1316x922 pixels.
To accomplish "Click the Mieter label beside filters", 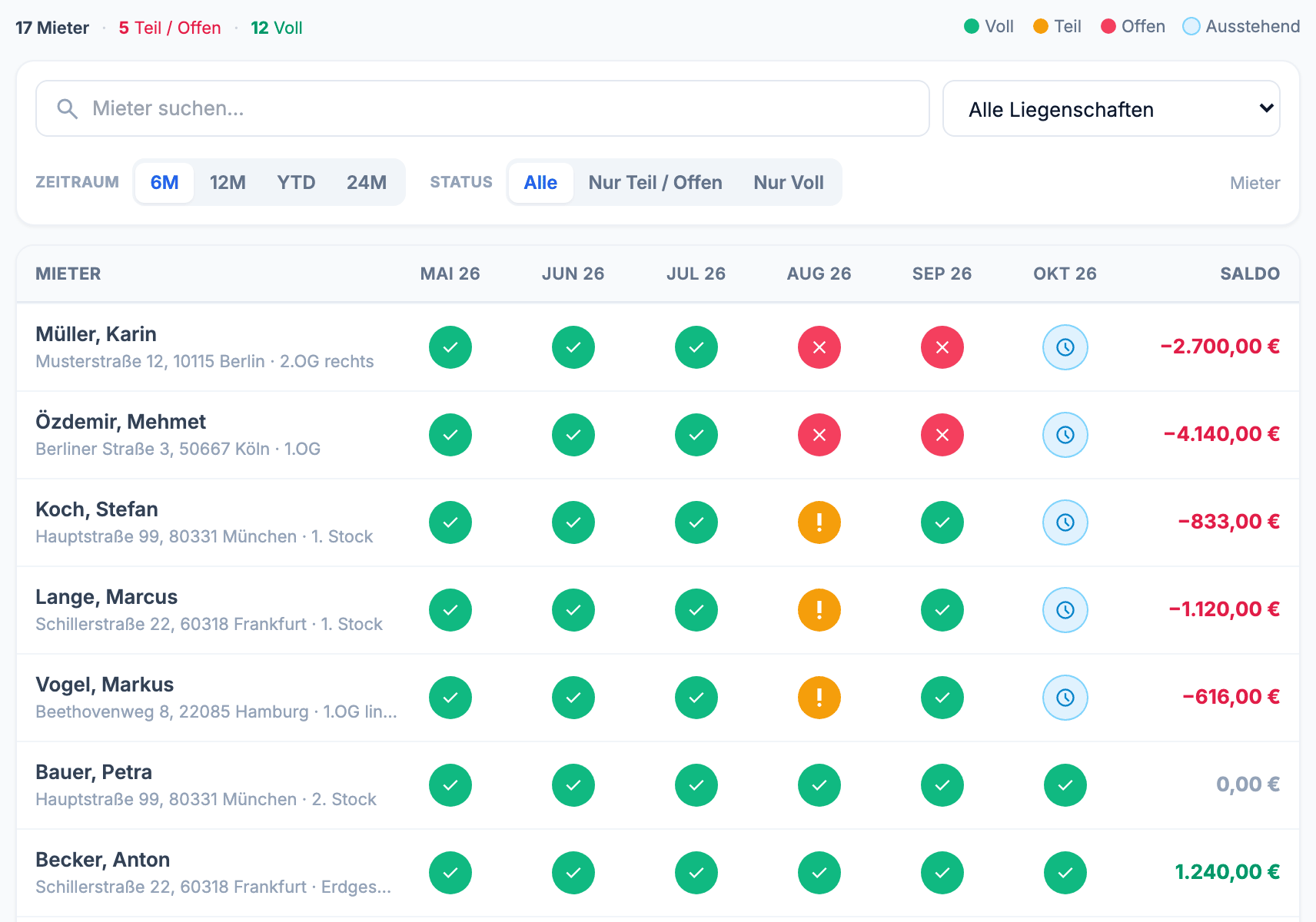I will [1255, 183].
